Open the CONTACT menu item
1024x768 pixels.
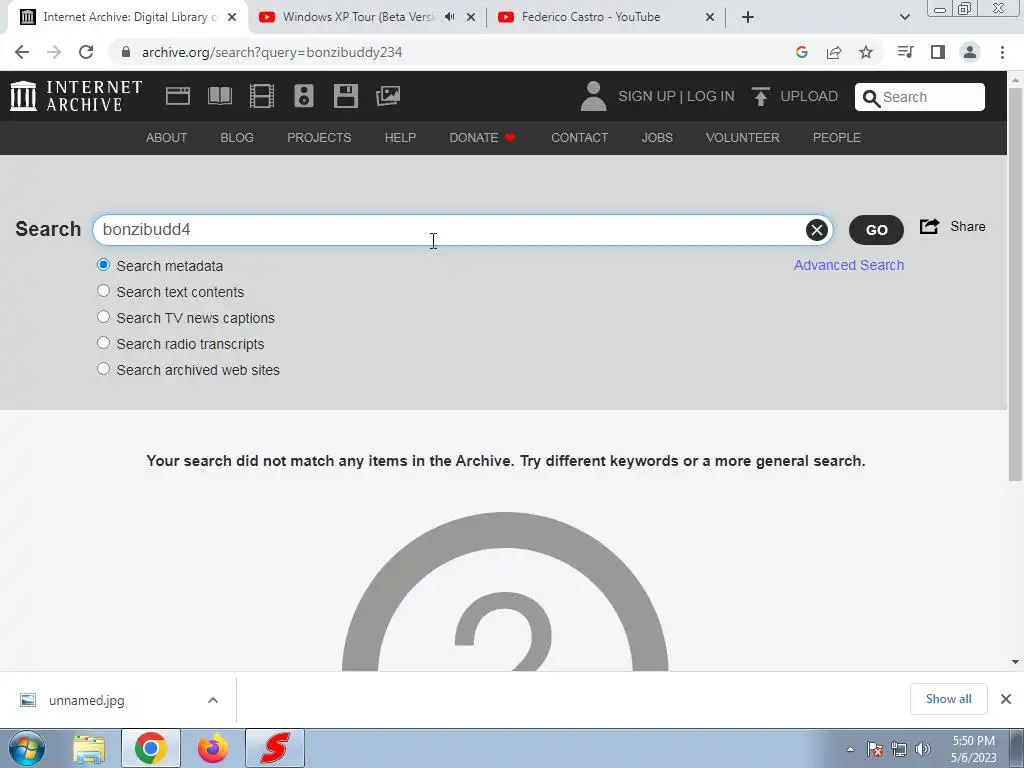point(579,138)
